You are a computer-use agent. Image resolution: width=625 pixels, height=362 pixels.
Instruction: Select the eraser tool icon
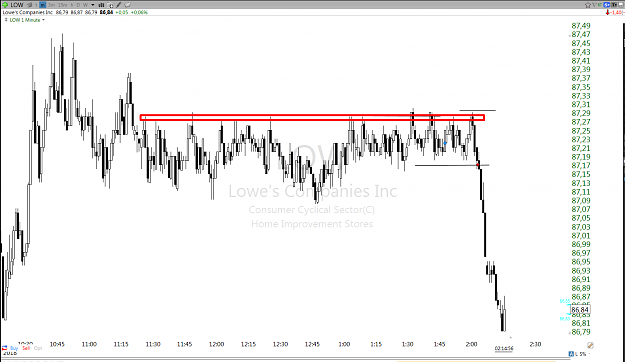coord(128,5)
